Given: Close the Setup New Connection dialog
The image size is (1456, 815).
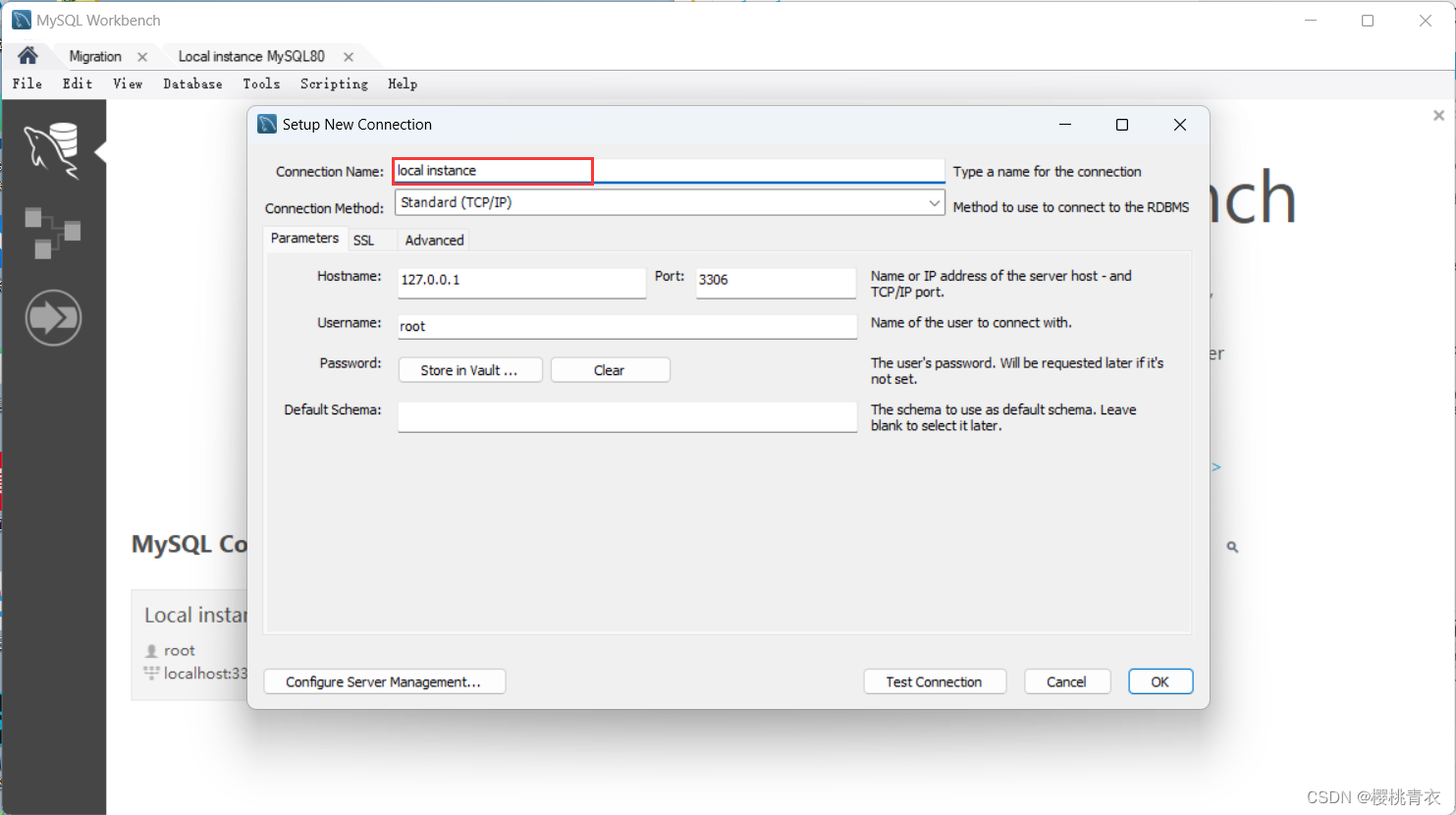Looking at the screenshot, I should [x=1180, y=125].
